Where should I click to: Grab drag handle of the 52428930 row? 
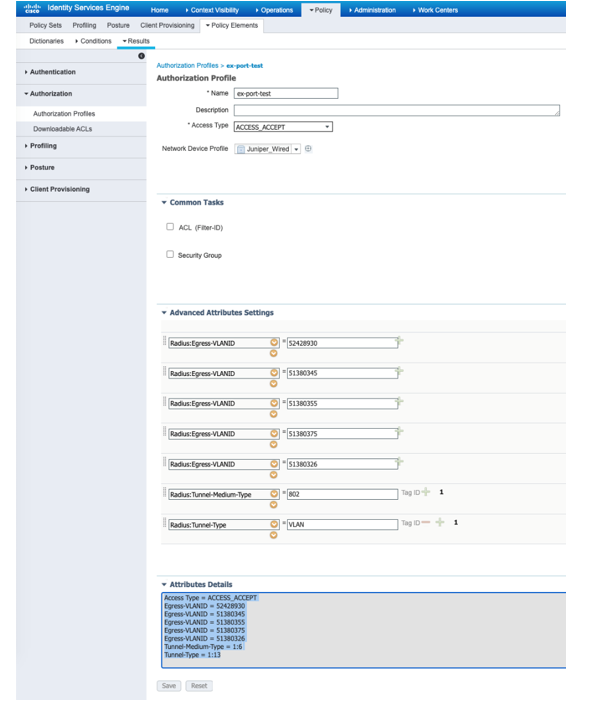(164, 341)
